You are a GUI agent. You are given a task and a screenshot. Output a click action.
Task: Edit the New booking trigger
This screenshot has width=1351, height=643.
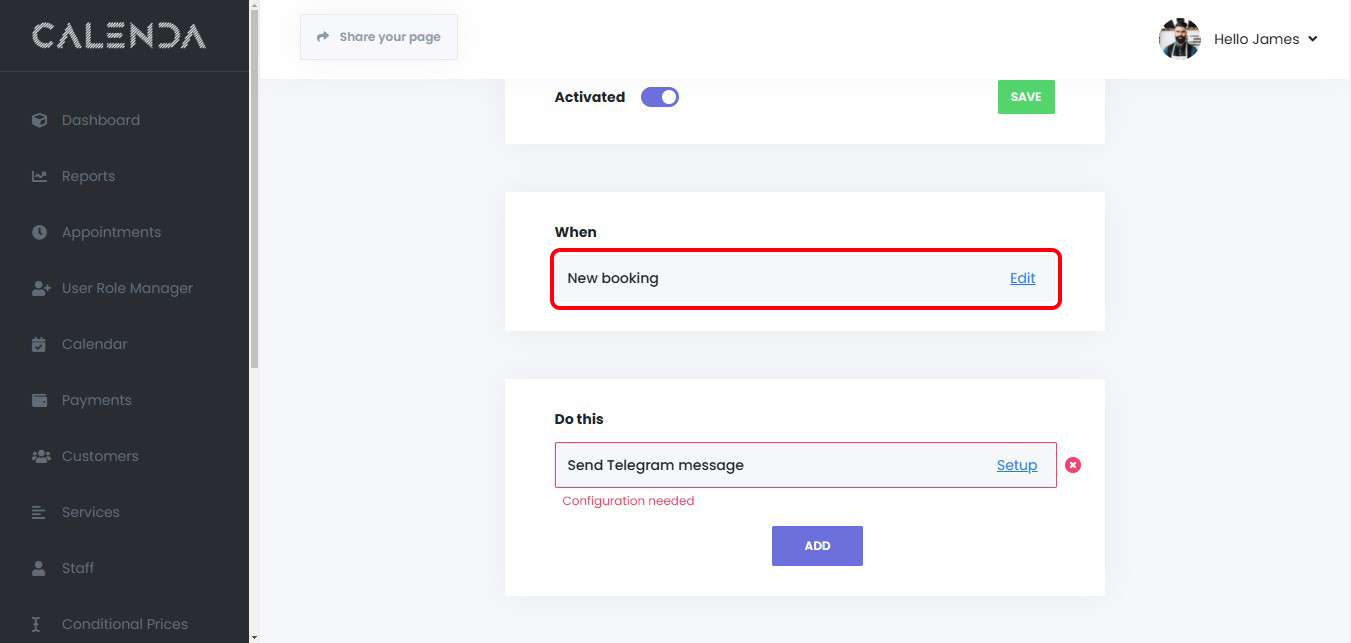coord(1022,278)
